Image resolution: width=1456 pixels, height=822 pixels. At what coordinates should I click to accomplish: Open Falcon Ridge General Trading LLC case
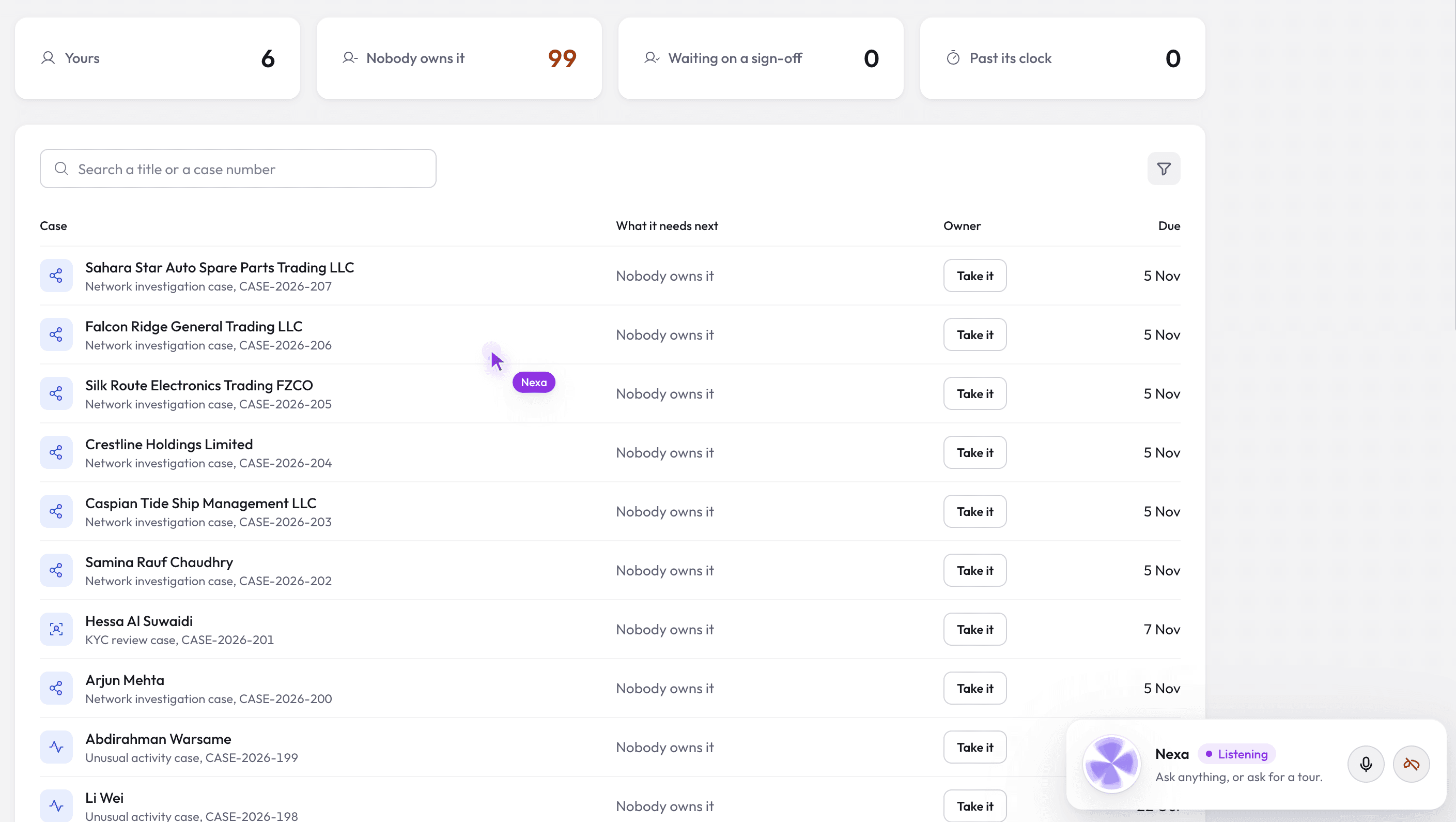click(x=194, y=326)
